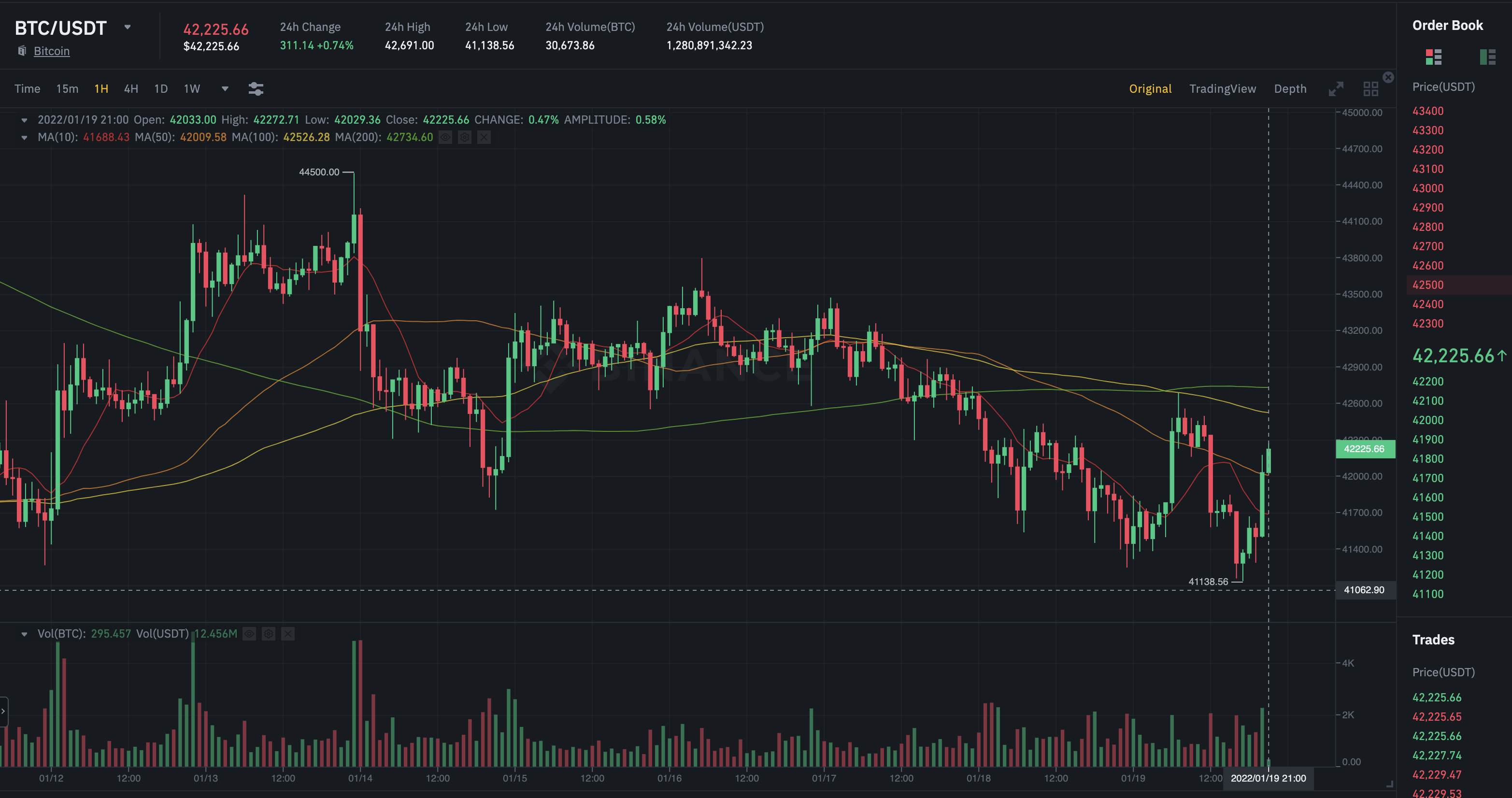Open the Bitcoin info link
The image size is (1512, 798).
tap(52, 51)
